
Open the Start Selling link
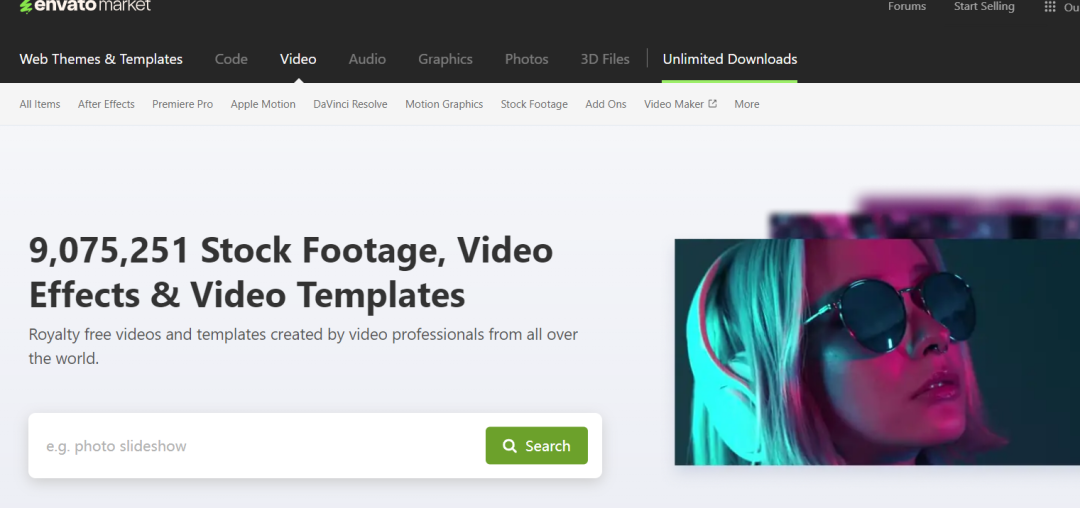pyautogui.click(x=984, y=6)
